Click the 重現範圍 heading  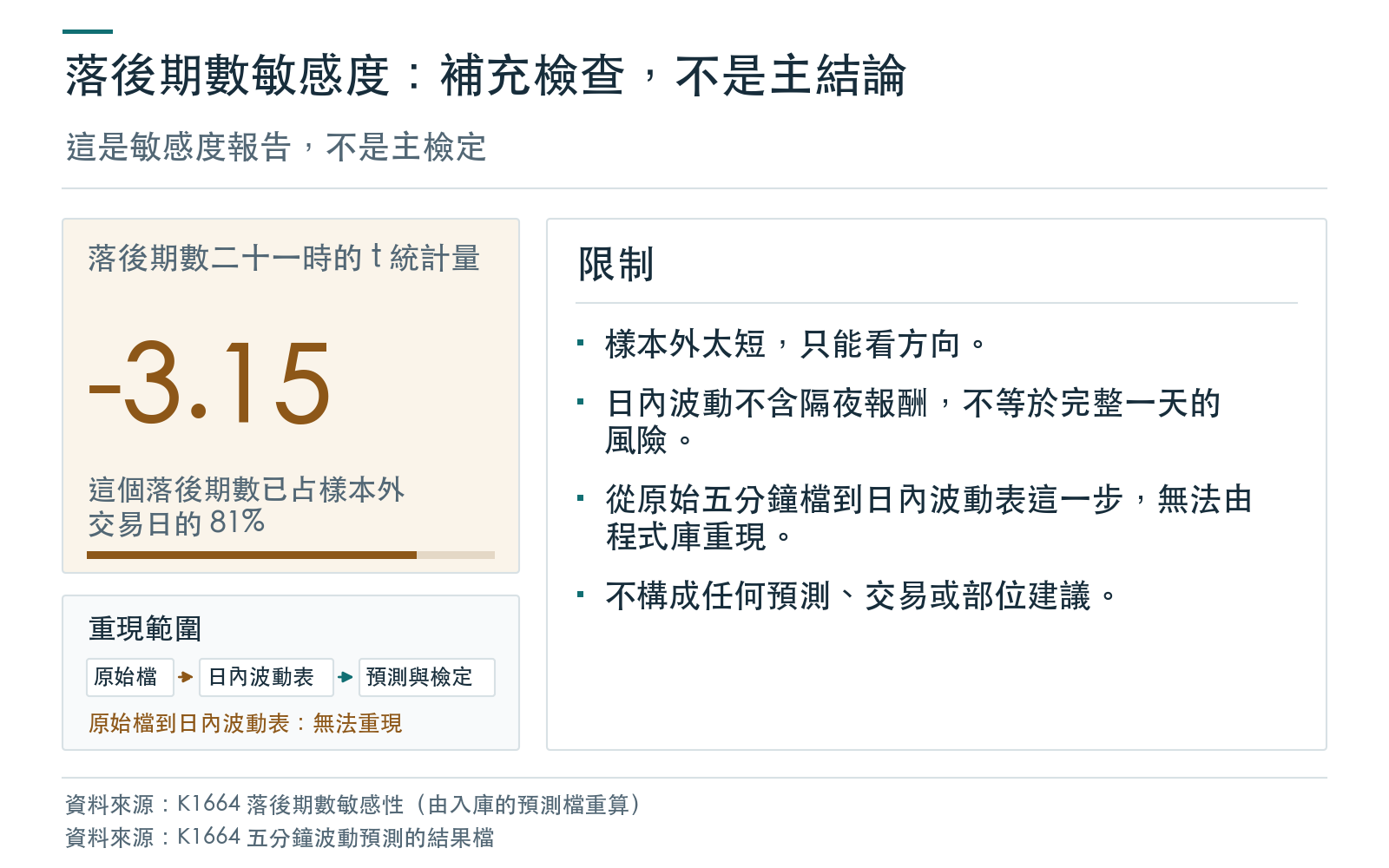pos(145,628)
